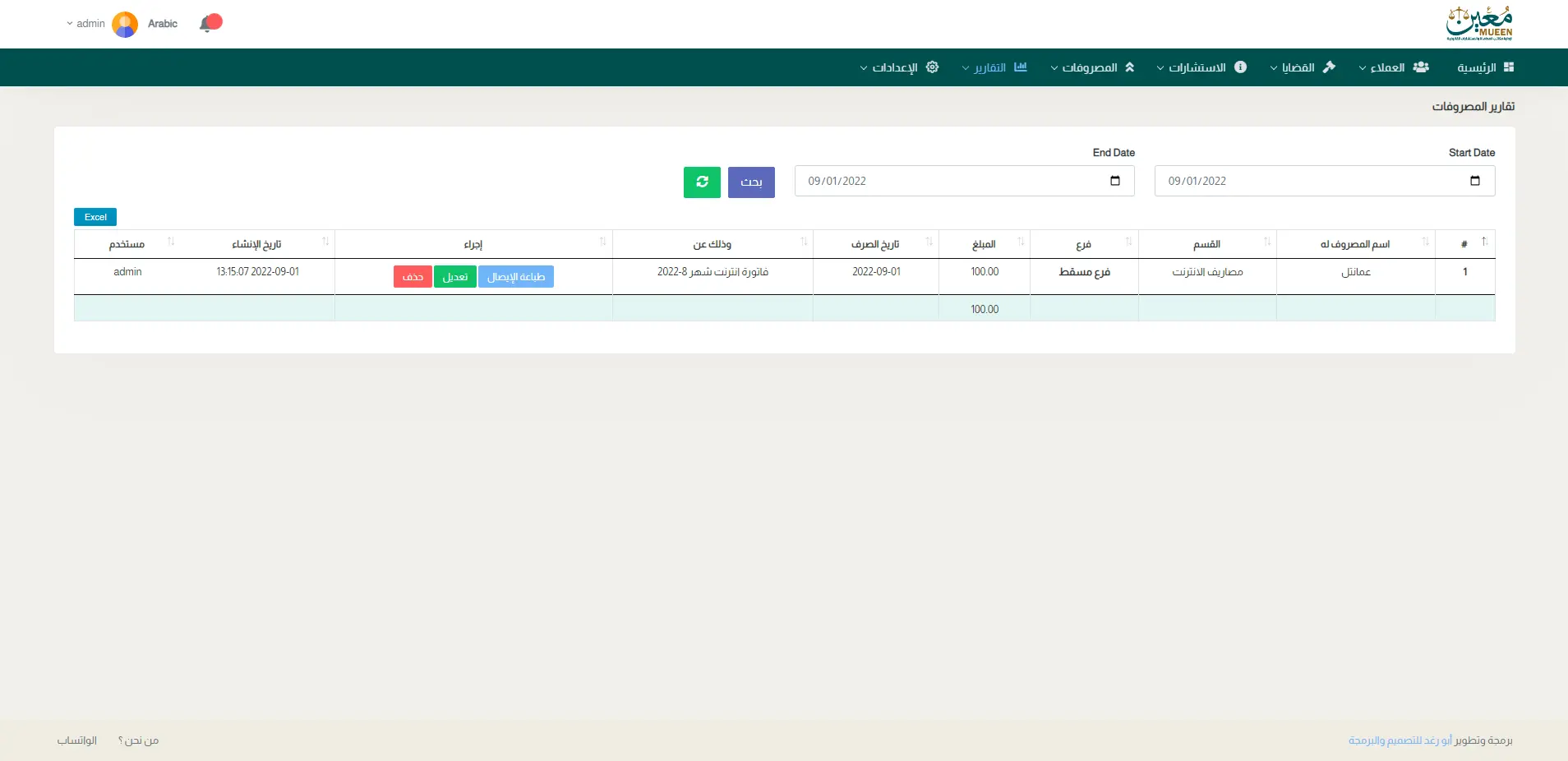The image size is (1568, 761).
Task: Sort by the # column arrows
Action: coord(1484,242)
